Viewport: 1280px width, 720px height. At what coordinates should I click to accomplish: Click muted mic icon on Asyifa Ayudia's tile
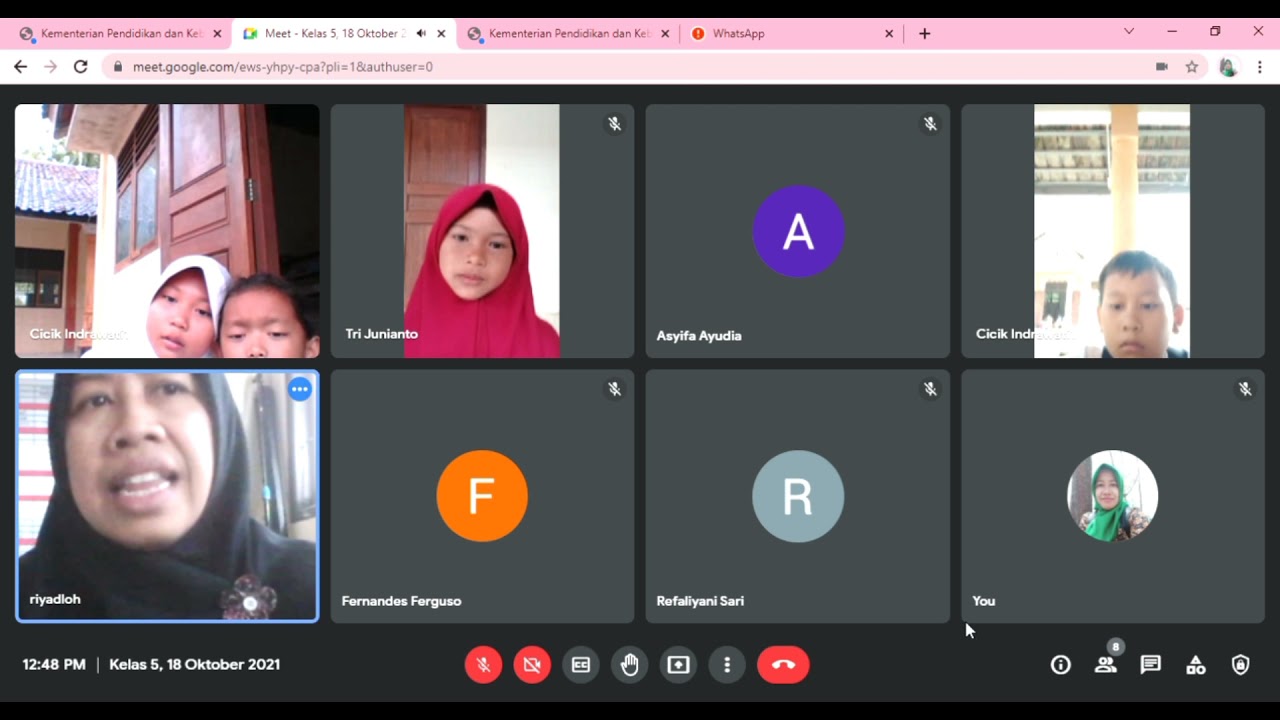coord(930,124)
